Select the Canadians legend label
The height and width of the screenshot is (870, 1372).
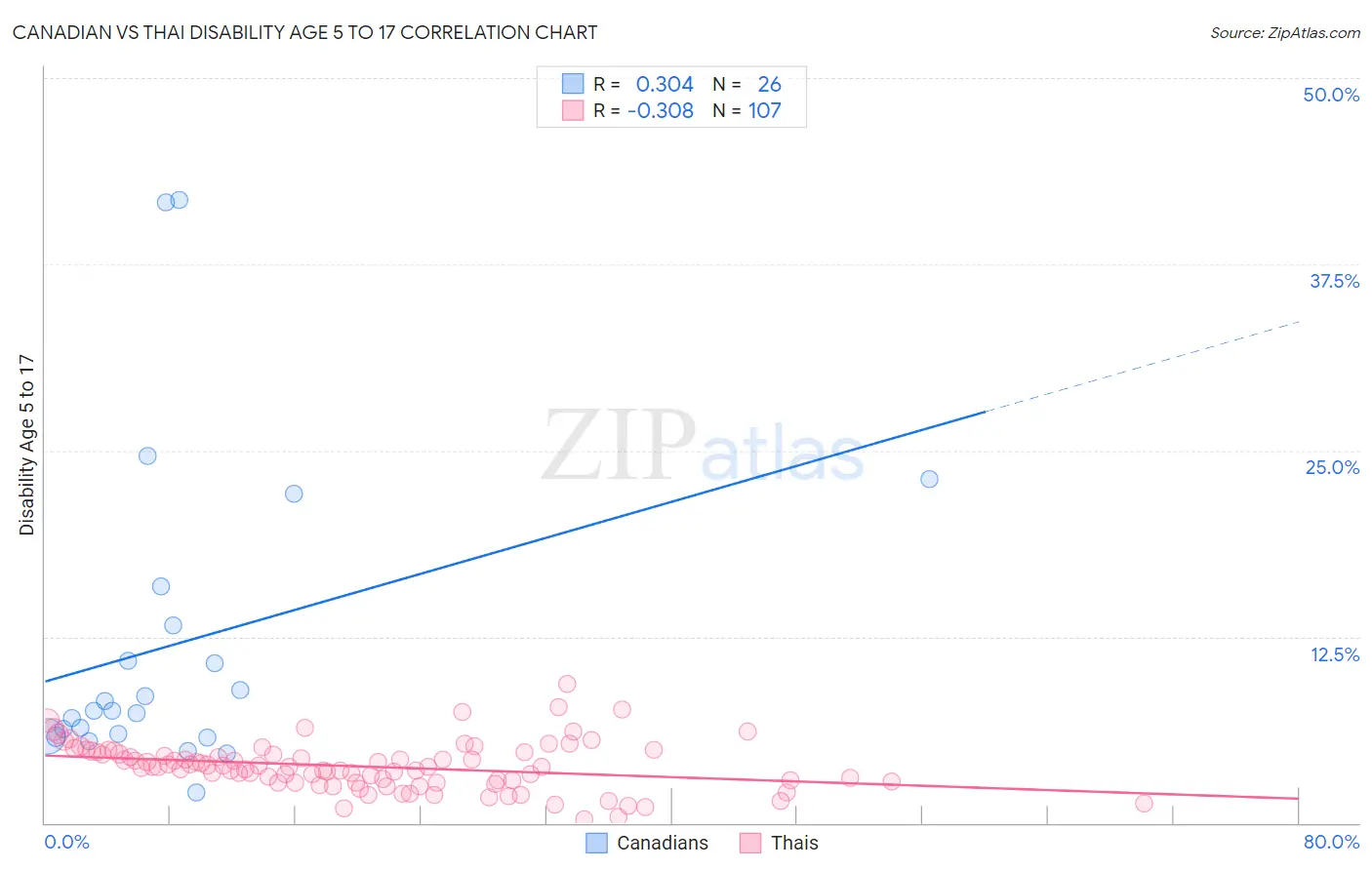tap(663, 843)
